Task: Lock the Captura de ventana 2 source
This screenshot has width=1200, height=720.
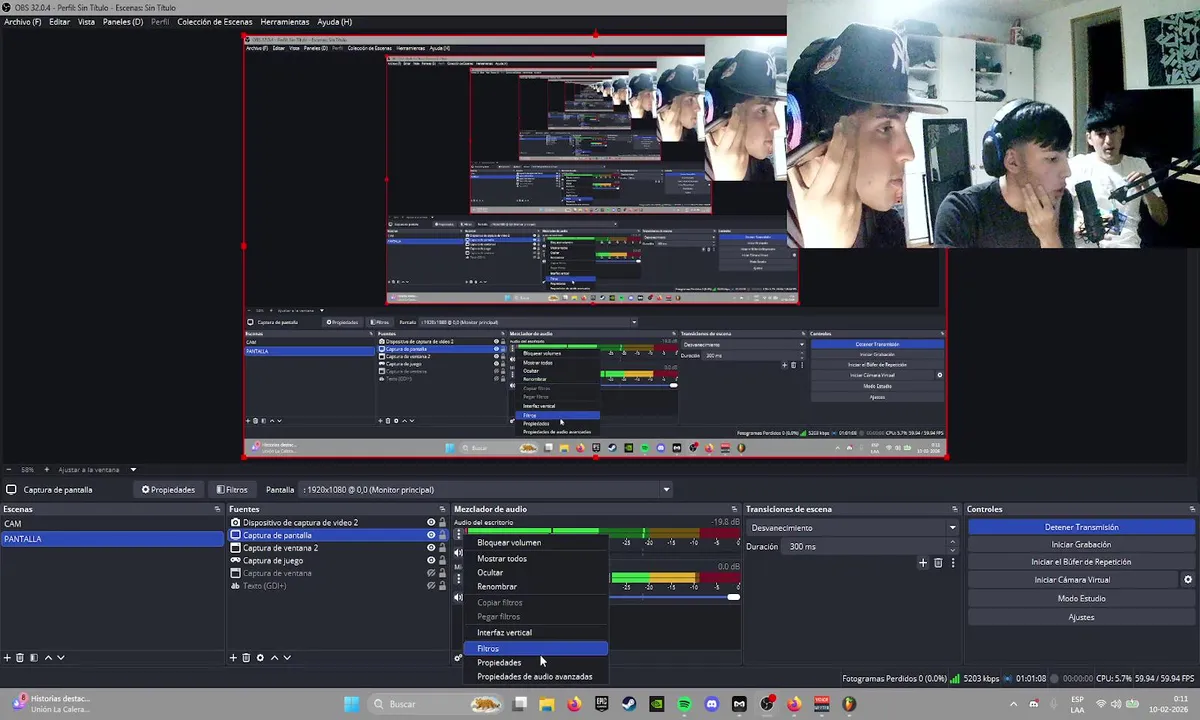Action: click(443, 548)
